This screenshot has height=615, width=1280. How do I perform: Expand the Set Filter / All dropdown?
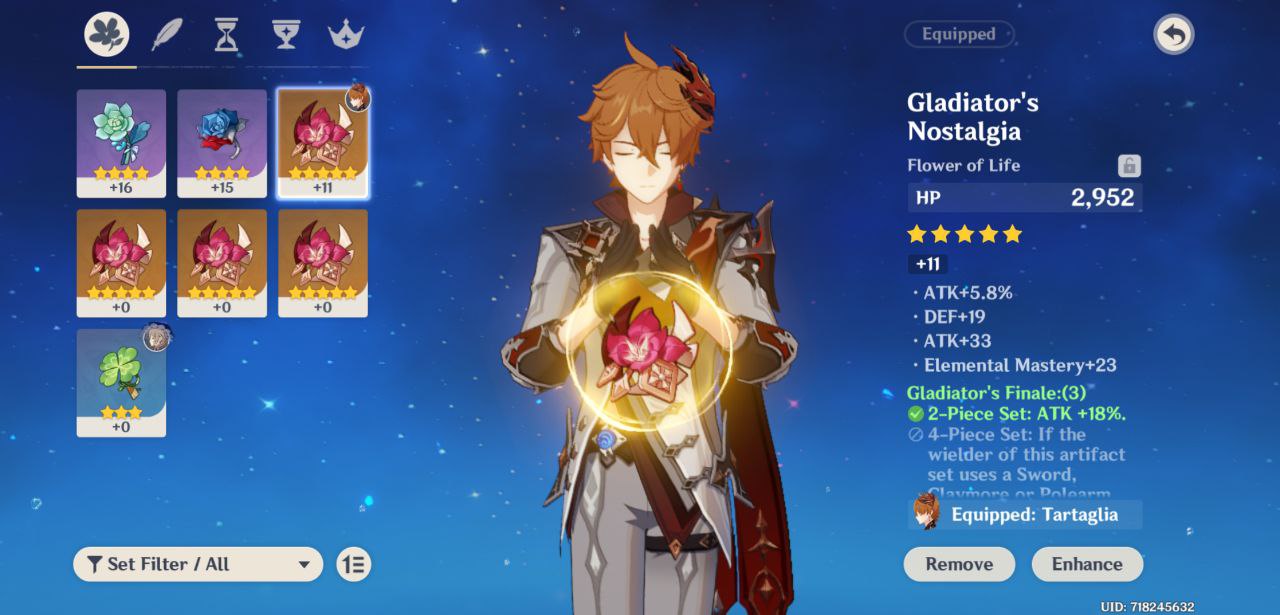[198, 564]
